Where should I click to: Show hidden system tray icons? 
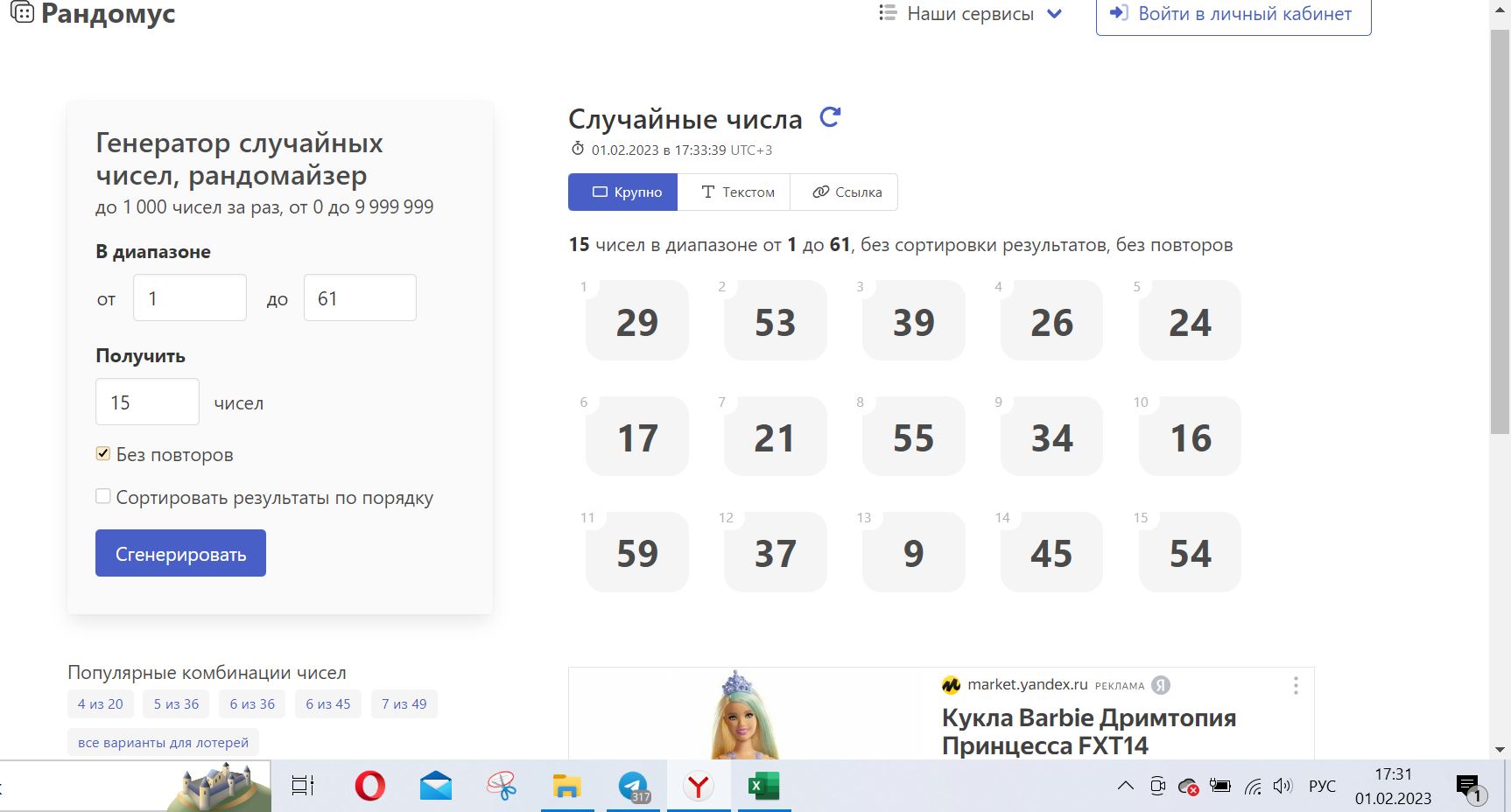click(1126, 786)
